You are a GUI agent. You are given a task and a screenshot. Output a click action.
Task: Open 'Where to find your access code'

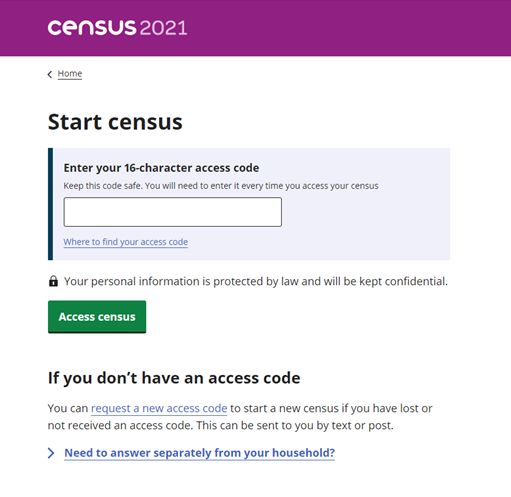126,242
